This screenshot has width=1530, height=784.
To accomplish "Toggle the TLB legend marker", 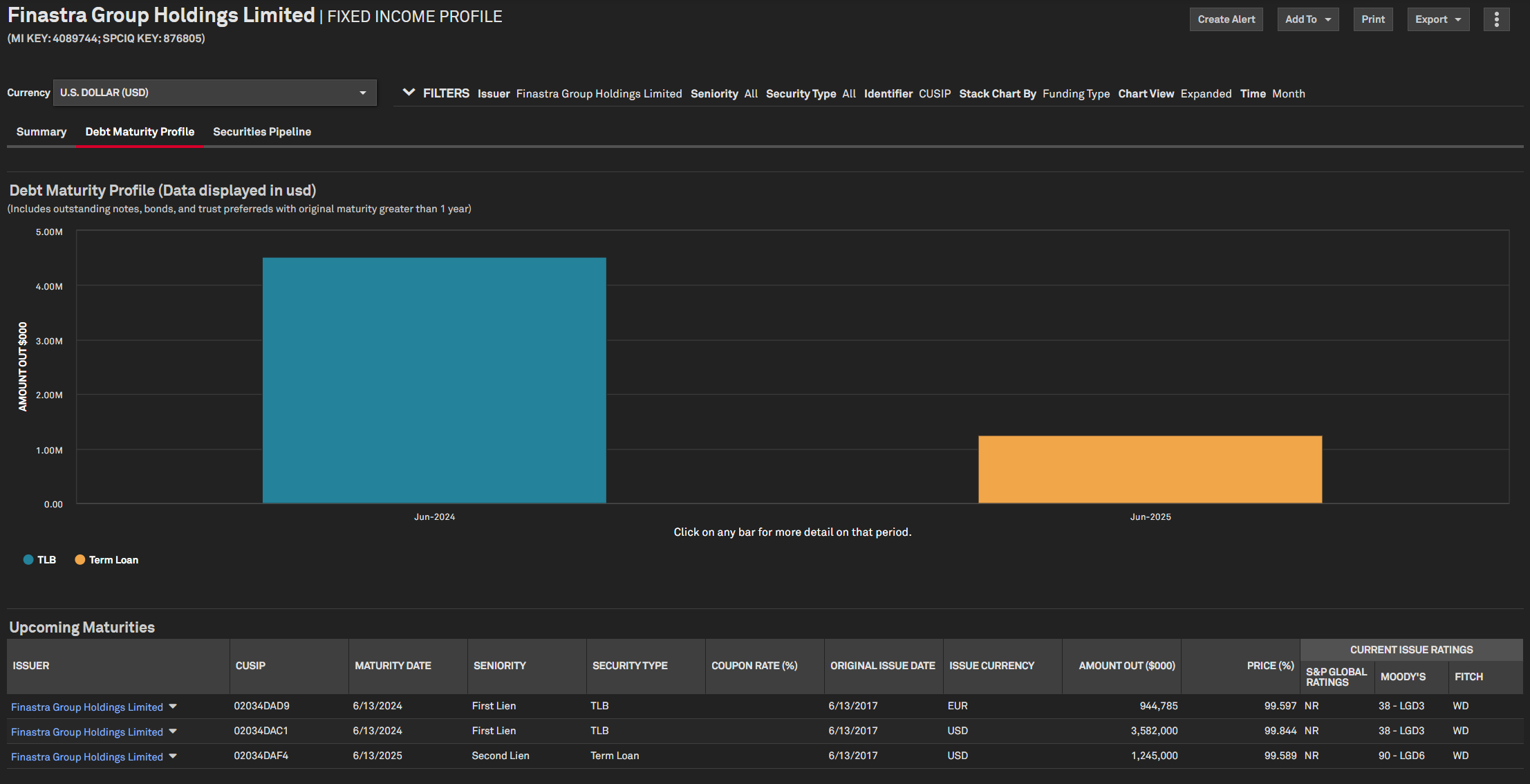I will (28, 560).
